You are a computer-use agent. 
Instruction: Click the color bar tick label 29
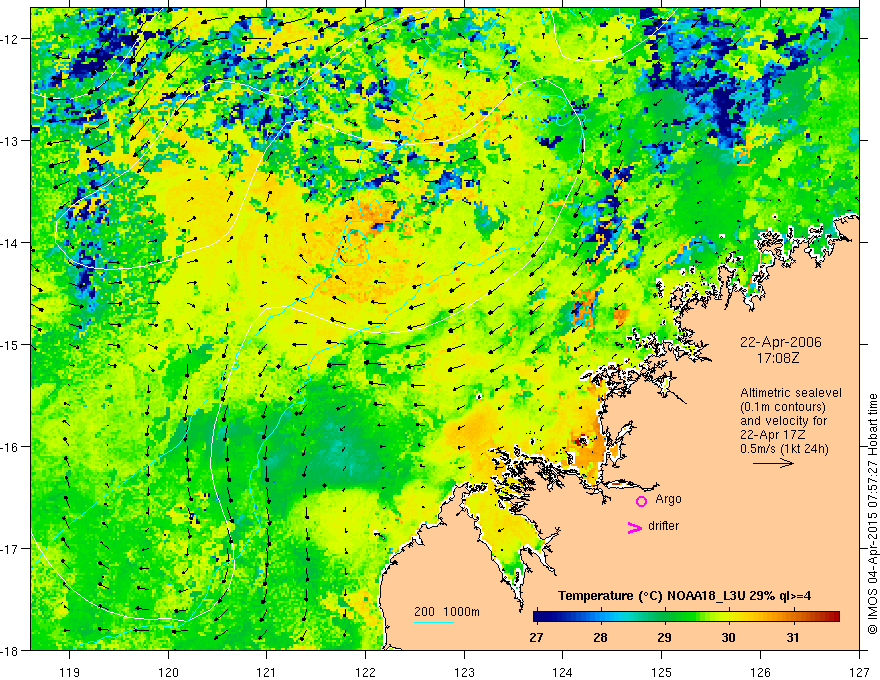pyautogui.click(x=664, y=638)
